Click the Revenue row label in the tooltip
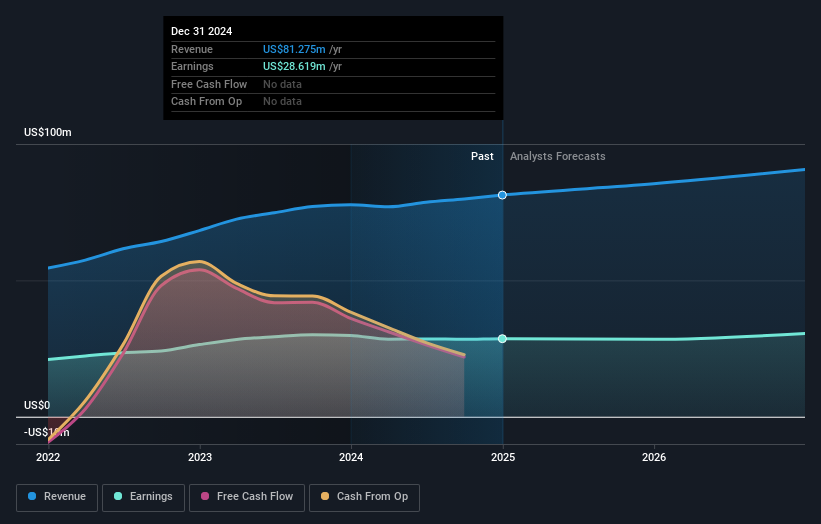The width and height of the screenshot is (821, 524). (x=192, y=49)
